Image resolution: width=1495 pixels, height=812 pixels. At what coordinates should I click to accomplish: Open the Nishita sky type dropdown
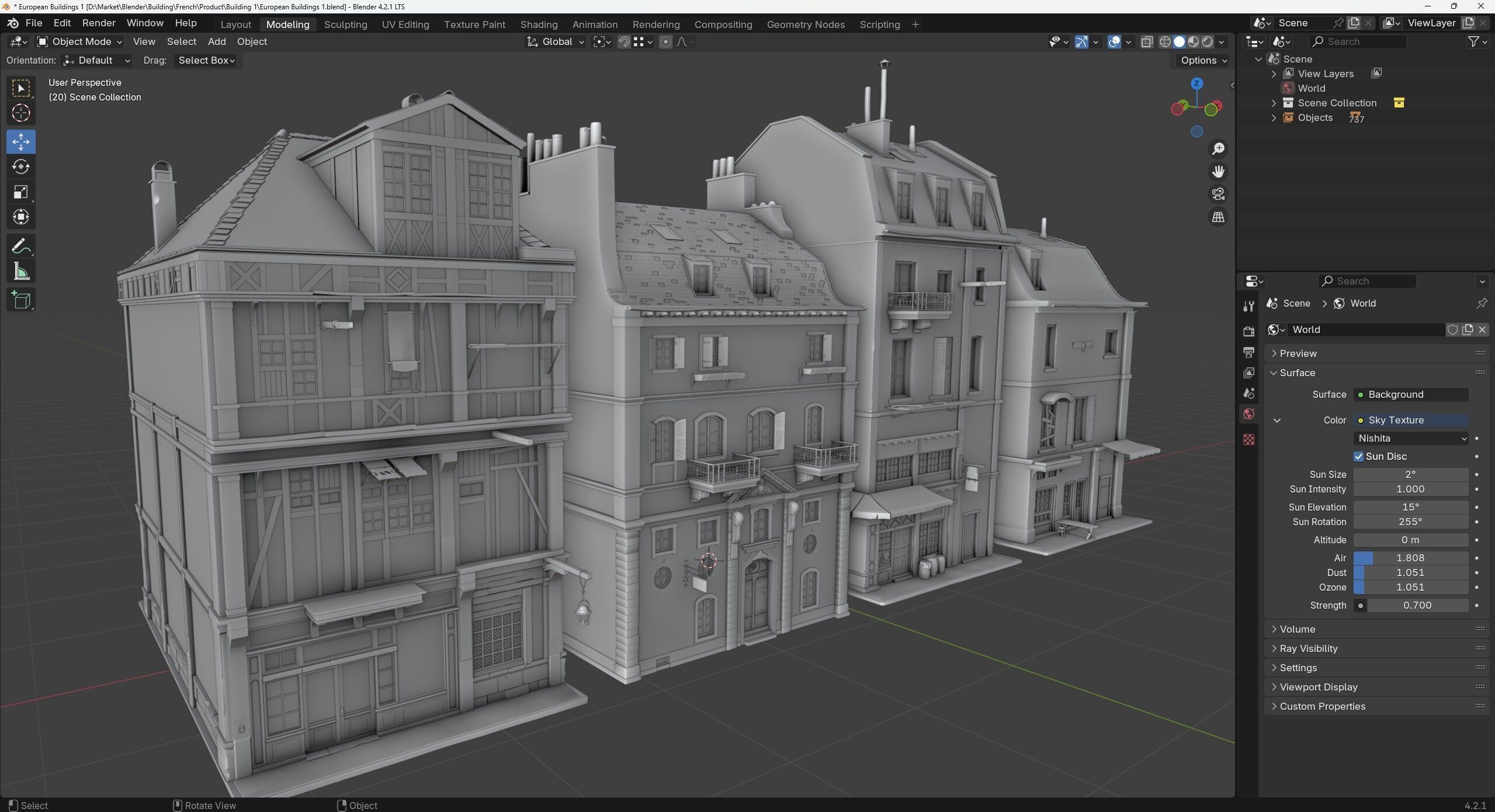(1411, 438)
